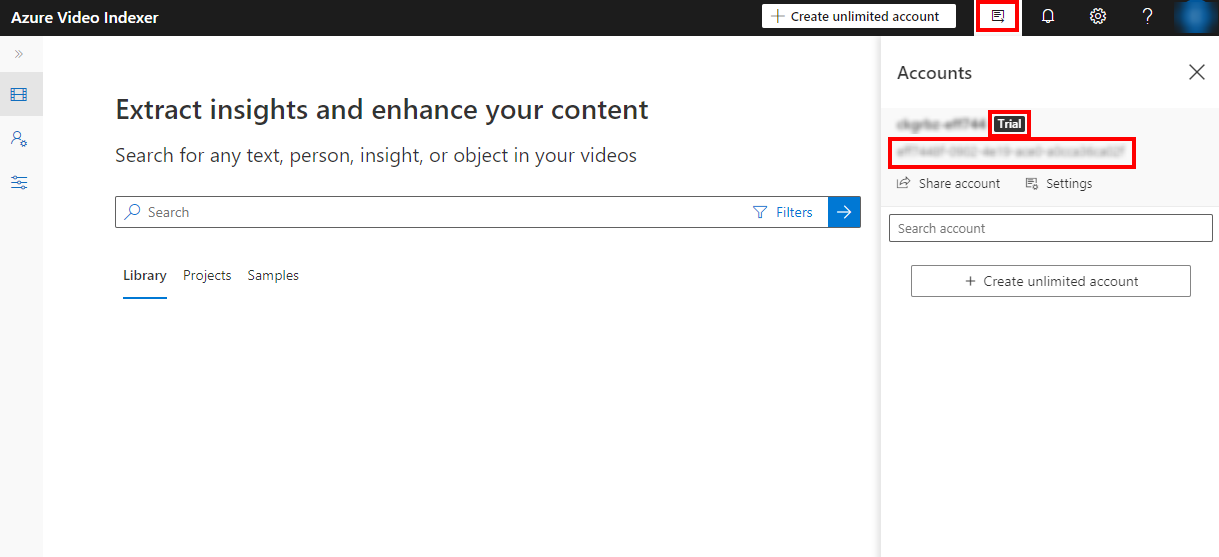This screenshot has height=557, width=1219.
Task: Click Create unlimited account in top bar
Action: pos(858,17)
